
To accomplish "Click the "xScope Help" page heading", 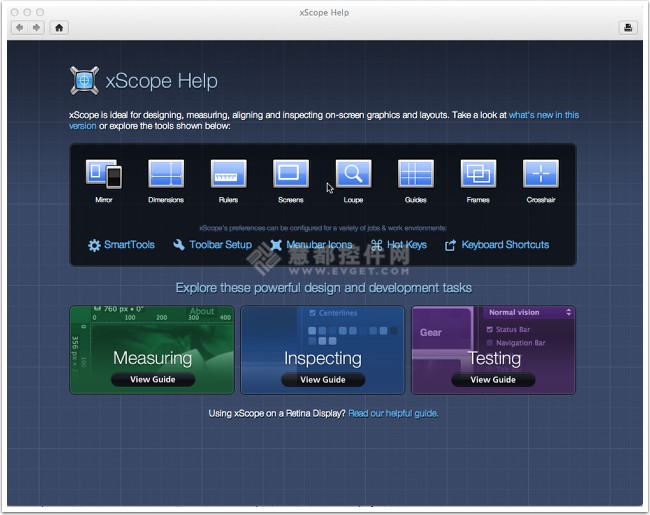I will click(x=162, y=80).
